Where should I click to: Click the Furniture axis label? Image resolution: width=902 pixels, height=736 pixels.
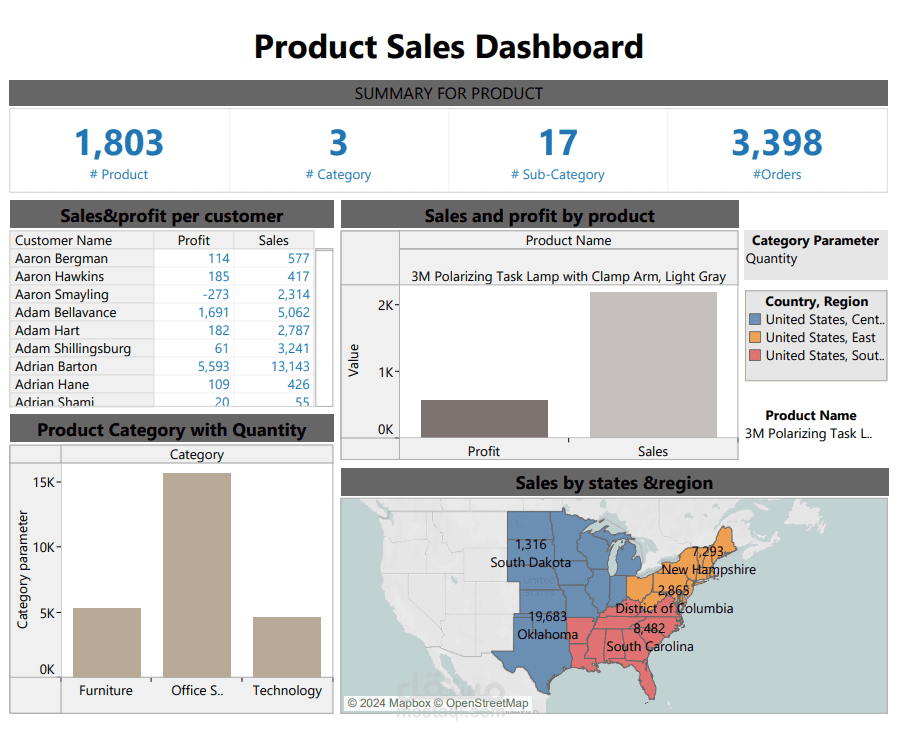106,690
